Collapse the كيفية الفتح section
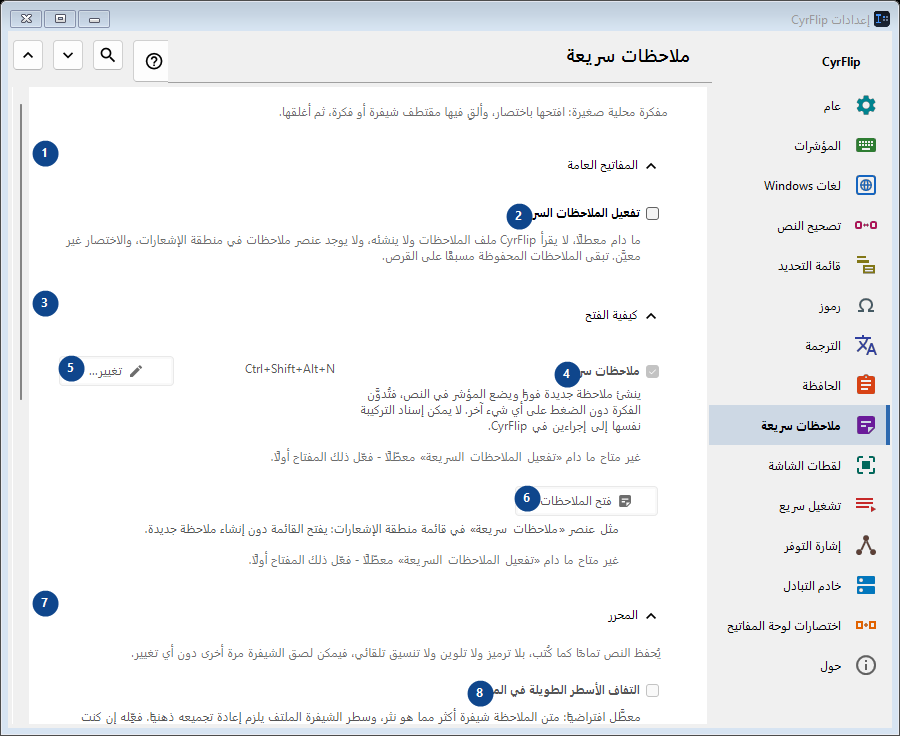Image resolution: width=900 pixels, height=736 pixels. [x=651, y=316]
